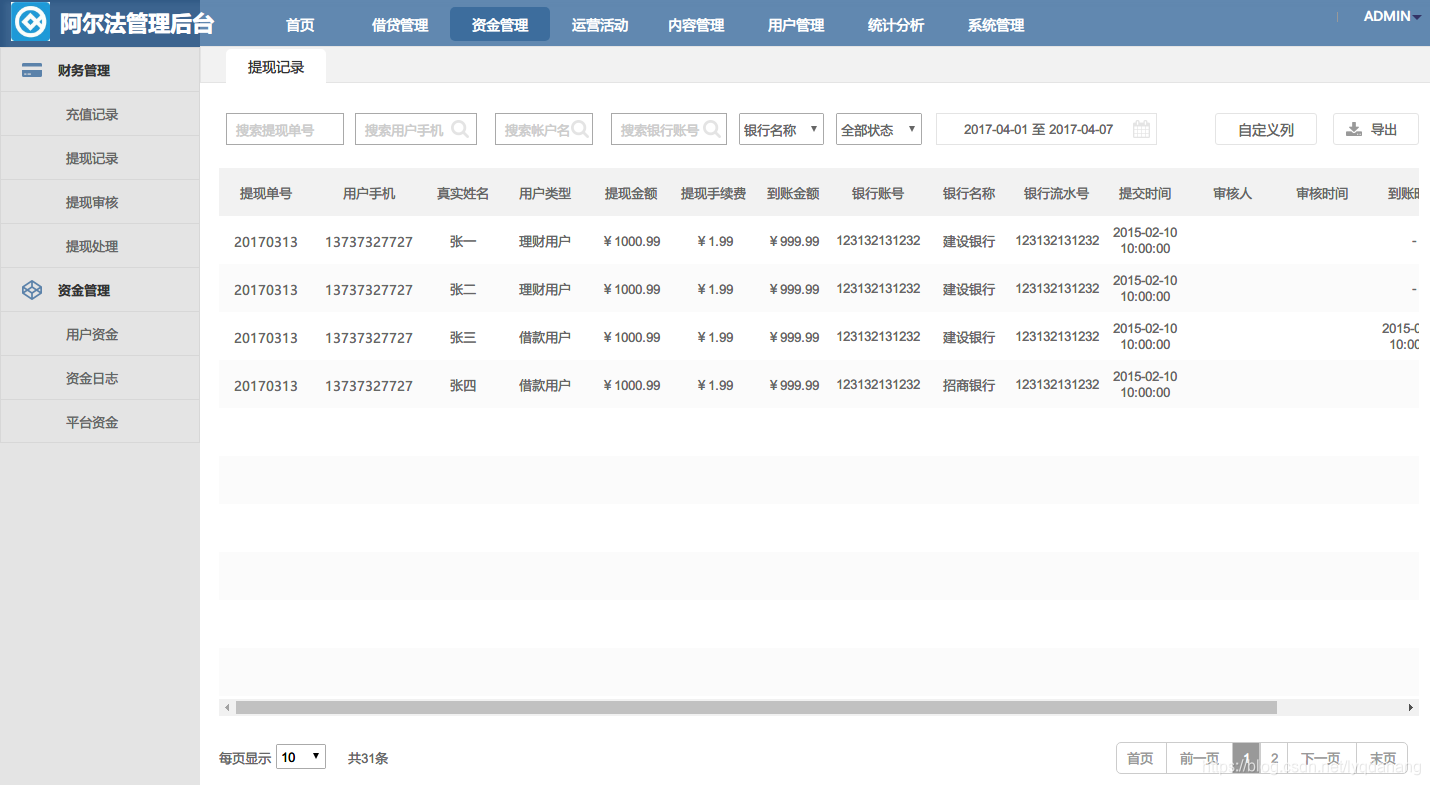Click the magnifier icon in 搜索用户手机 field
The height and width of the screenshot is (785, 1430).
click(460, 129)
